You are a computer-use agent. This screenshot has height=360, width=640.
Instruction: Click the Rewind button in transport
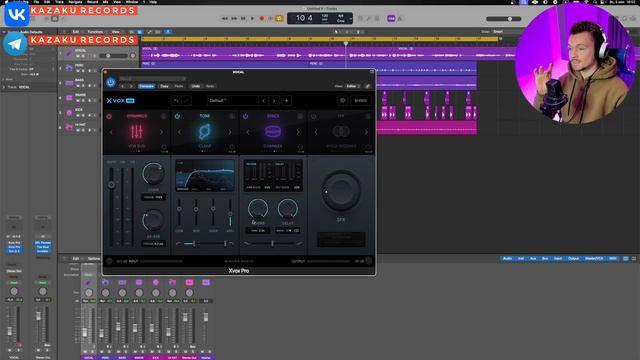pyautogui.click(x=224, y=18)
